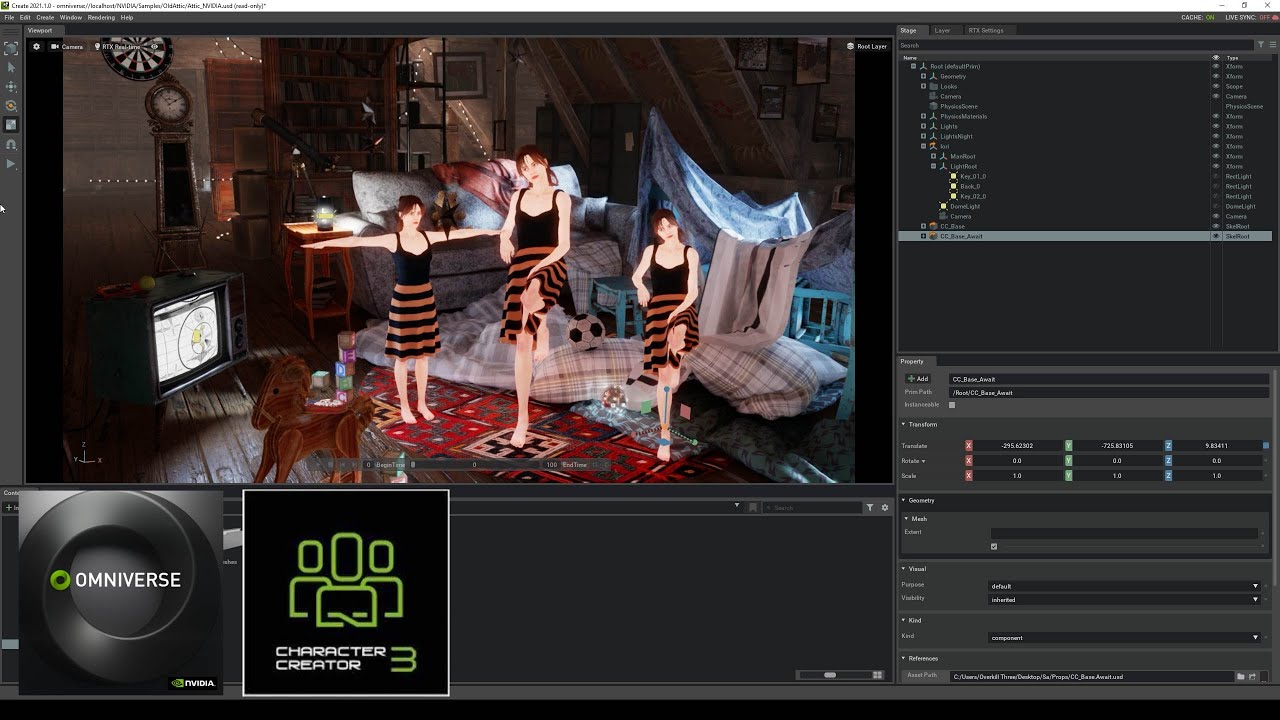Toggle visibility of Lights prim

coord(1216,126)
